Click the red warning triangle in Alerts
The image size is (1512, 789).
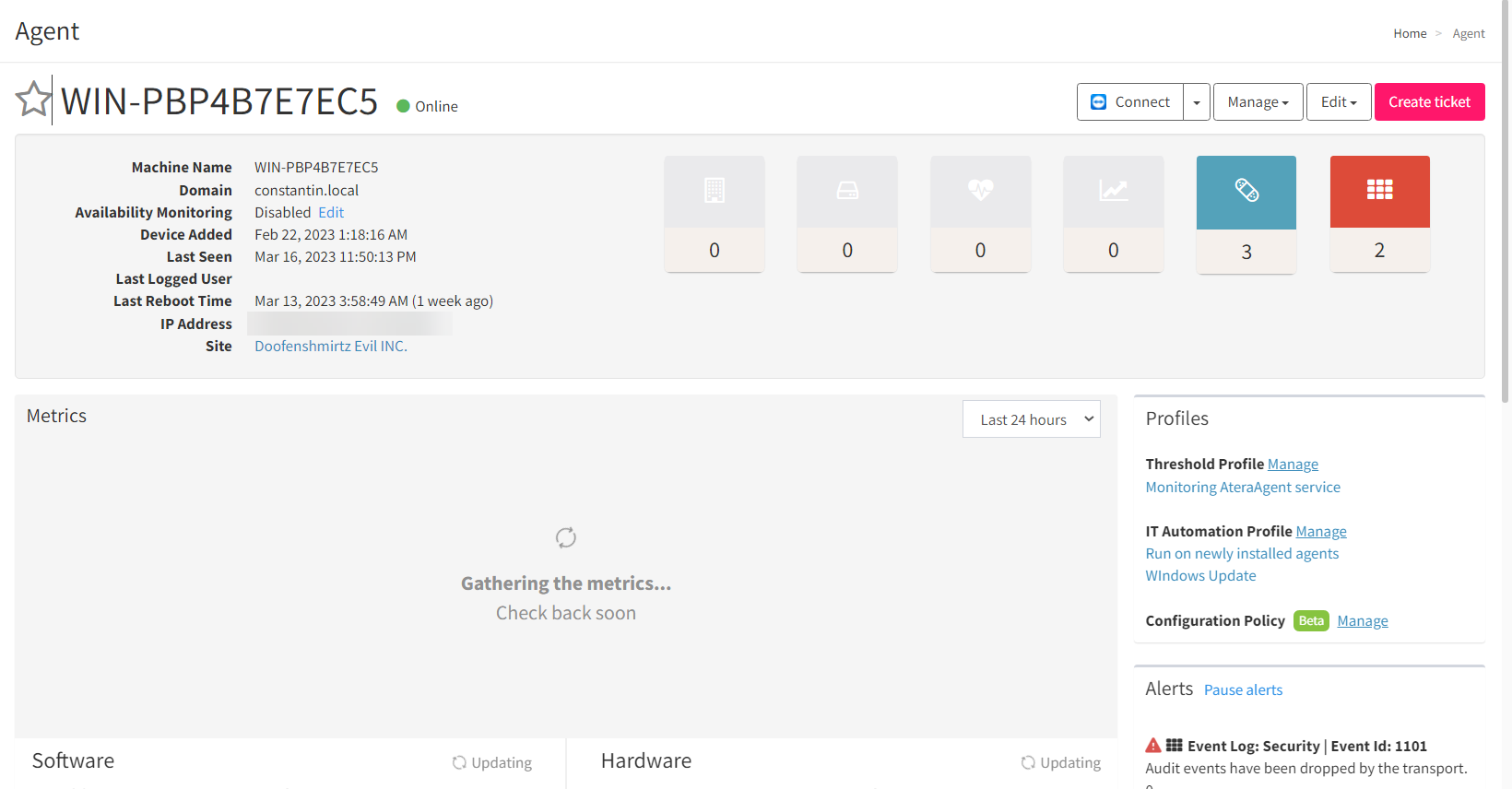tap(1152, 746)
